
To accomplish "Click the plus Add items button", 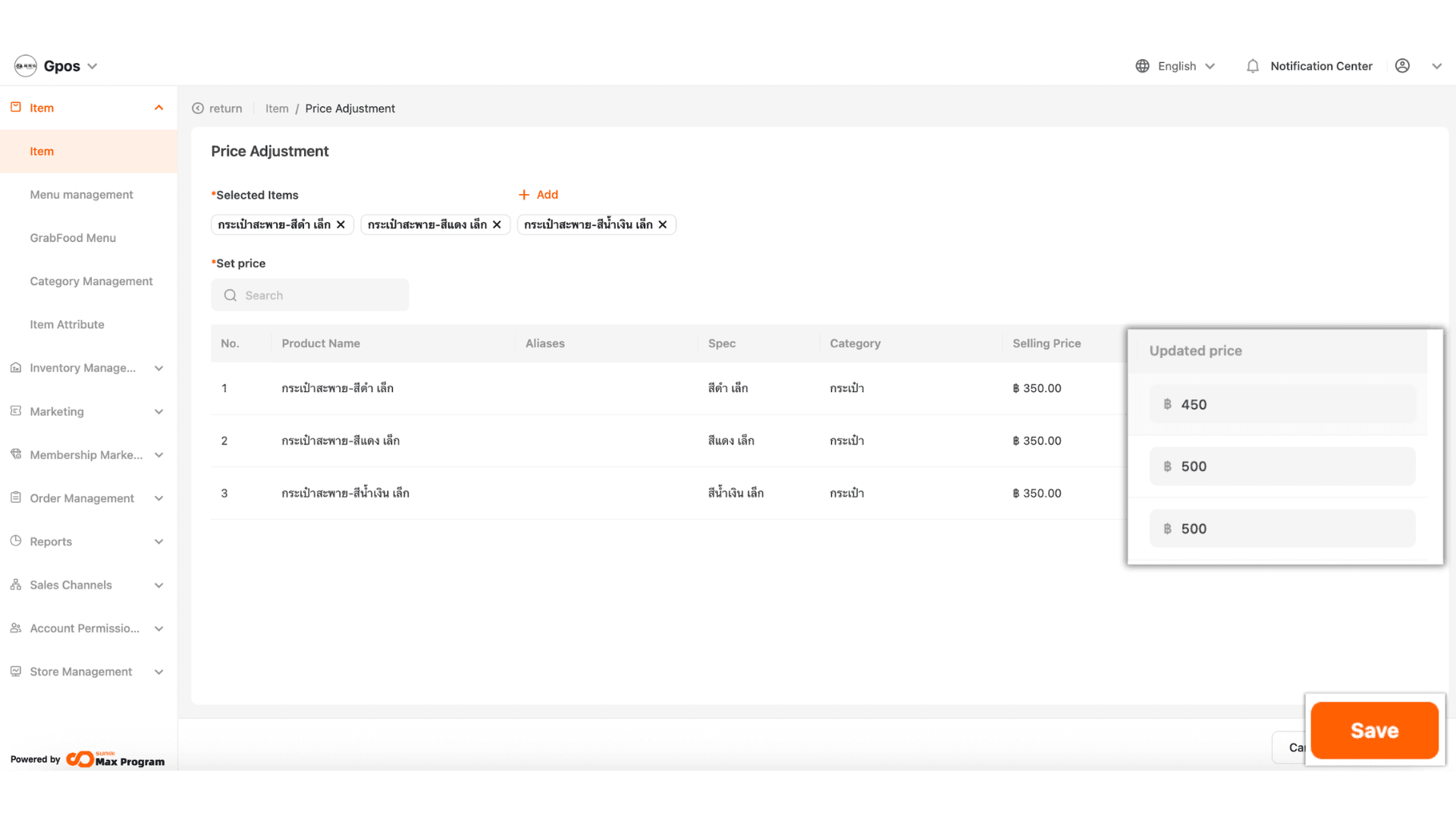I will (538, 195).
